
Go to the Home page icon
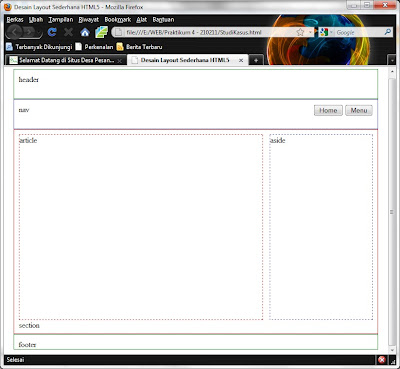pyautogui.click(x=85, y=32)
